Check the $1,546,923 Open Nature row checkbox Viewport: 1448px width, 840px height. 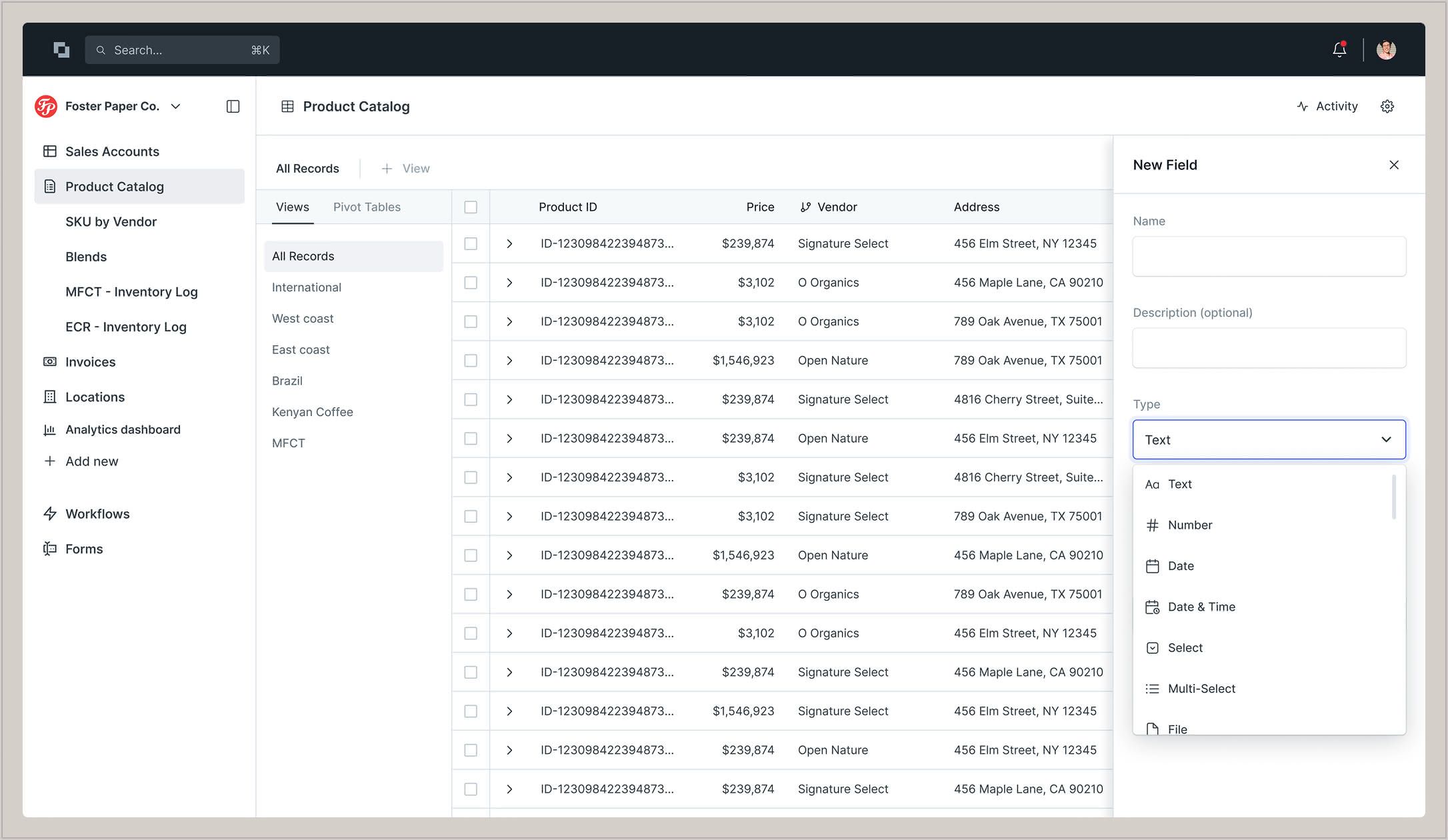tap(471, 361)
